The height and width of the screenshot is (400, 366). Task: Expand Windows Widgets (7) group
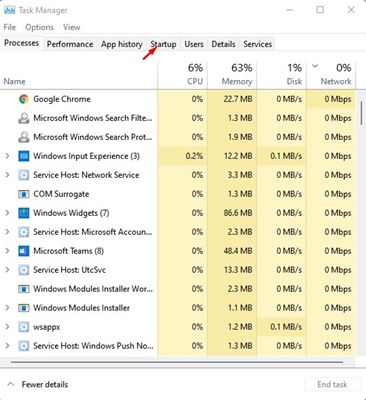[x=7, y=213]
